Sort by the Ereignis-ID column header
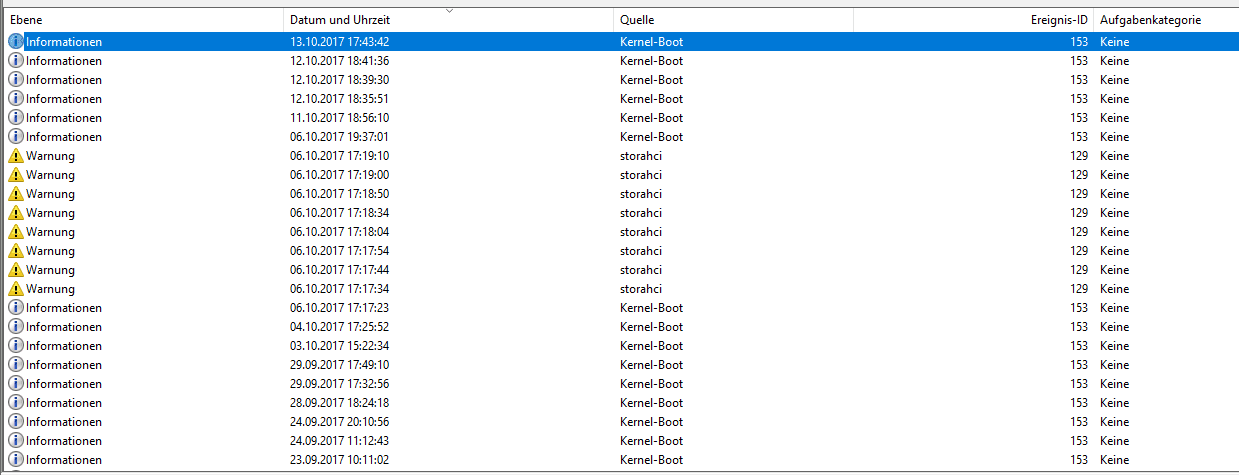 (x=973, y=20)
